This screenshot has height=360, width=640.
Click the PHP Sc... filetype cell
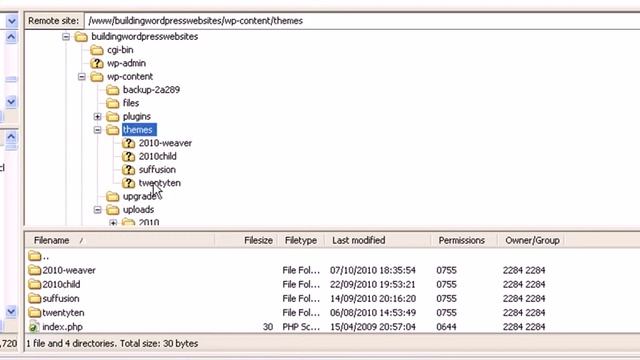[301, 327]
